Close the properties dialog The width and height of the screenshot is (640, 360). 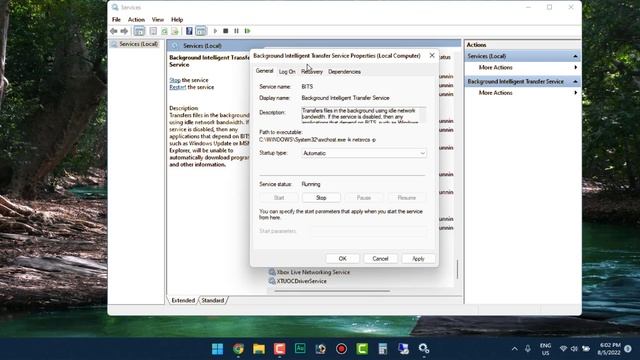(x=432, y=56)
